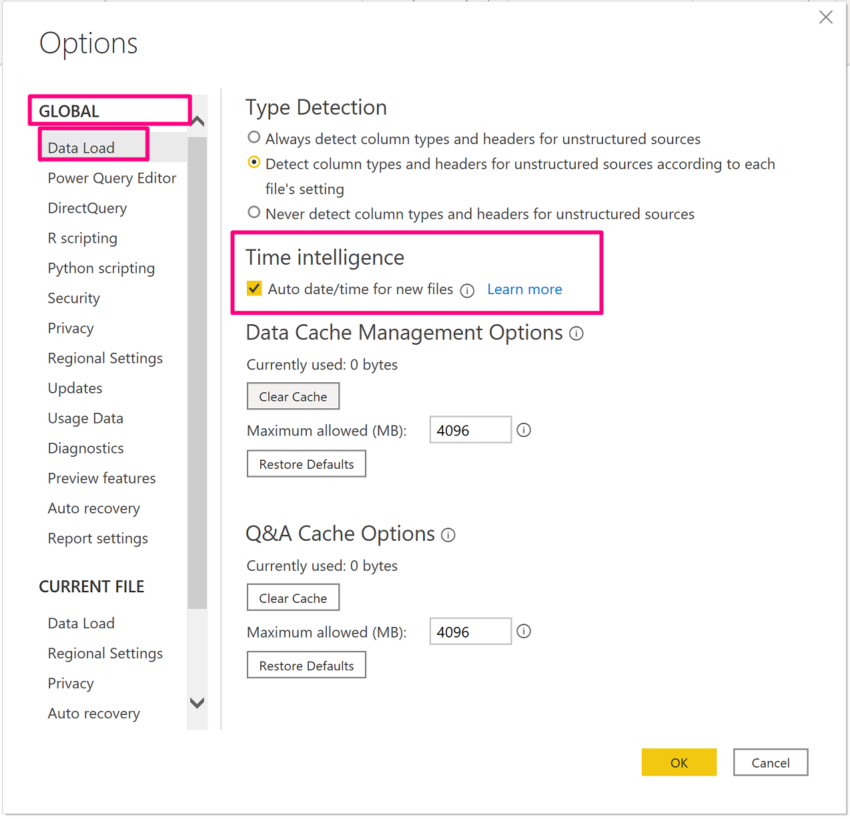Select Always detect column types radio button
This screenshot has height=819, width=850.
pyautogui.click(x=255, y=138)
